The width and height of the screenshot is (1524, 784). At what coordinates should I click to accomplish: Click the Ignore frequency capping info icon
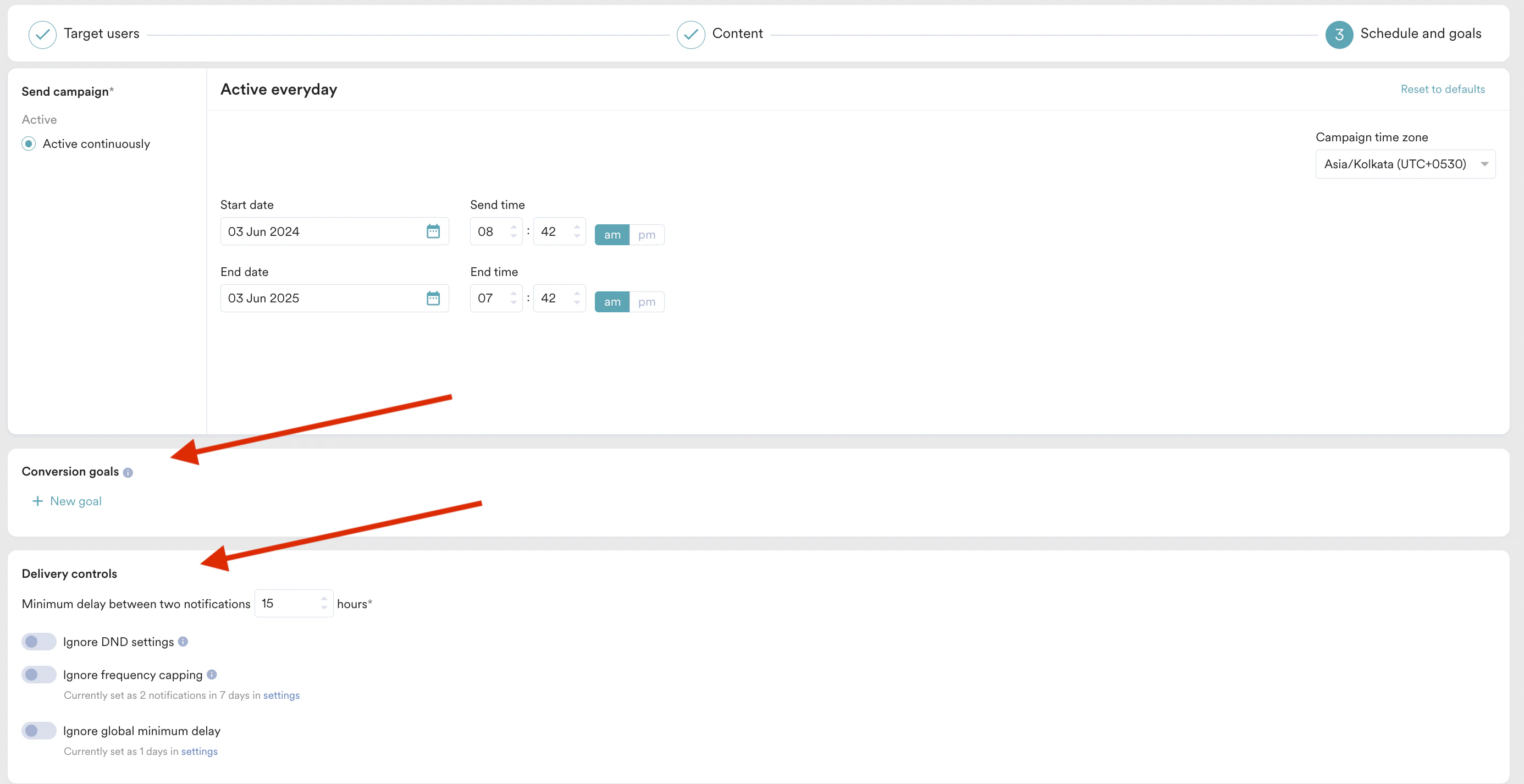point(212,675)
